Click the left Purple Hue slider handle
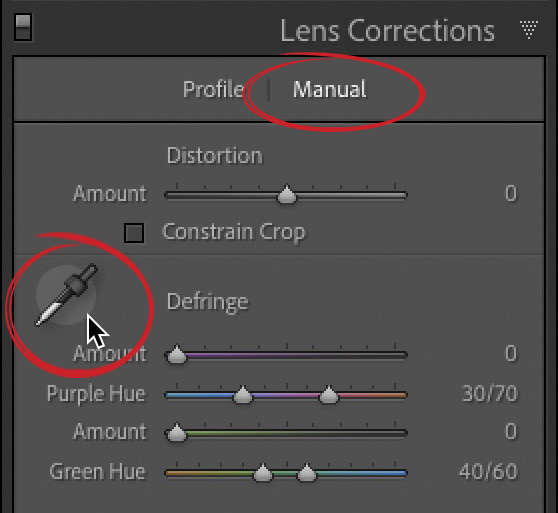This screenshot has height=513, width=558. (x=243, y=395)
